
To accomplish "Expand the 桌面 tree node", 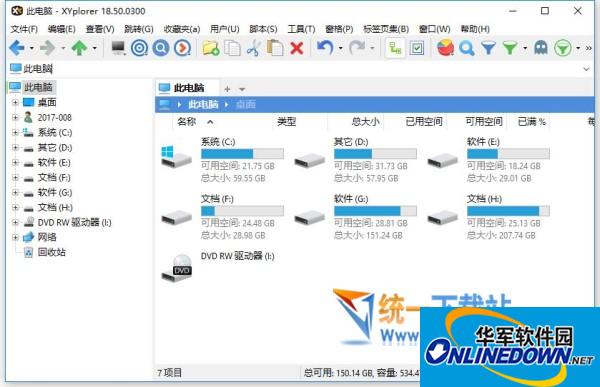I will [15, 103].
